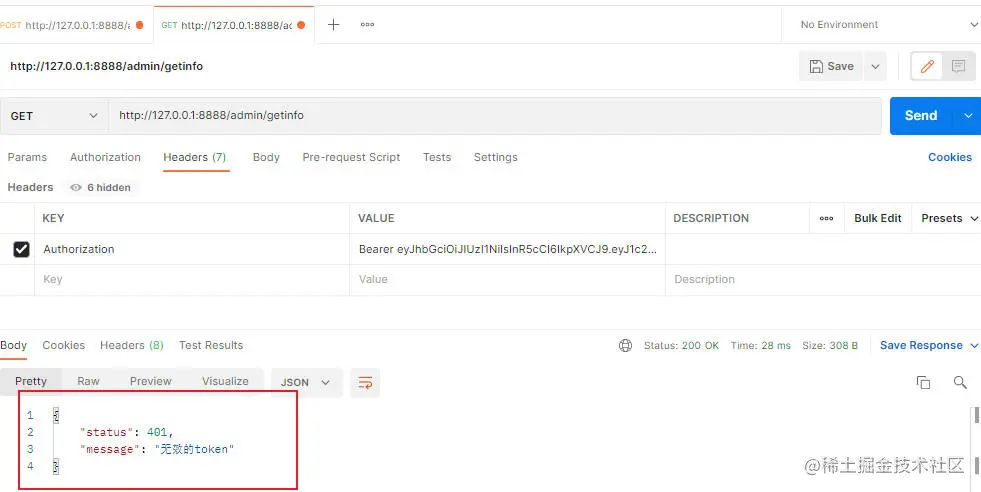Open the tab options ellipsis menu
Viewport: 981px width, 492px height.
pyautogui.click(x=367, y=25)
